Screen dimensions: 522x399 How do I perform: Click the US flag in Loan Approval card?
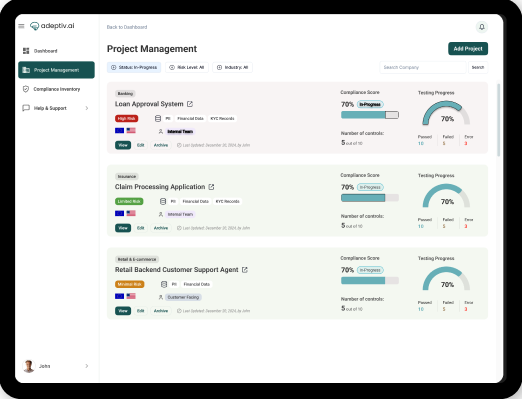[x=131, y=130]
